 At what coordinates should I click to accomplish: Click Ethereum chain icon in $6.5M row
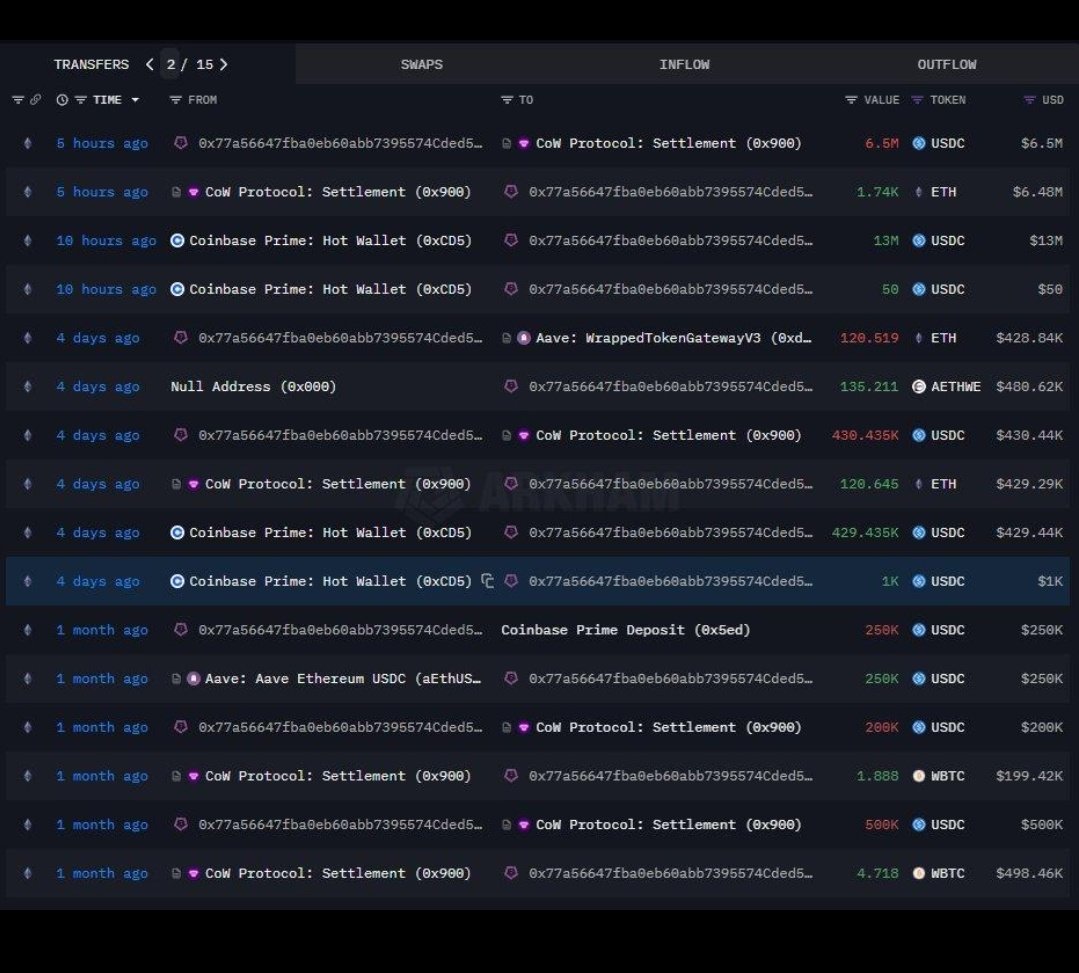(x=28, y=143)
